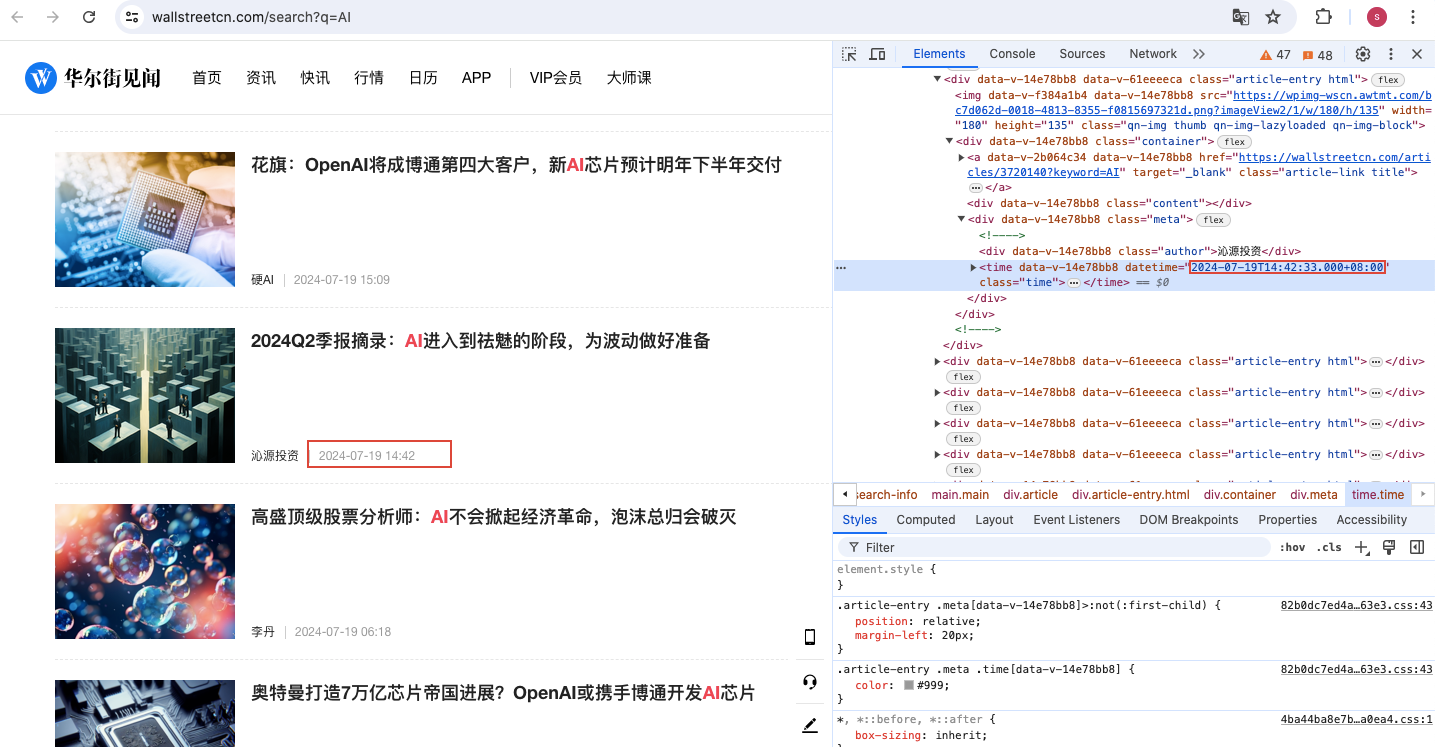
Task: Toggle the device toolbar icon in DevTools
Action: pos(877,54)
